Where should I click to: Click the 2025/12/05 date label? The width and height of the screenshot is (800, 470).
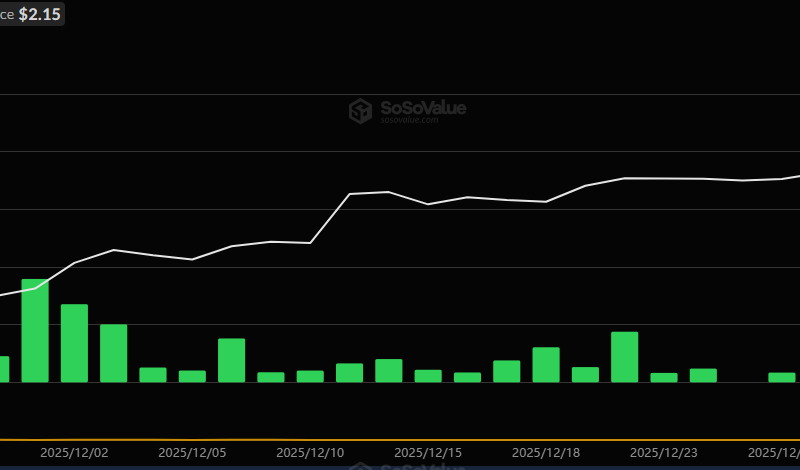(192, 453)
